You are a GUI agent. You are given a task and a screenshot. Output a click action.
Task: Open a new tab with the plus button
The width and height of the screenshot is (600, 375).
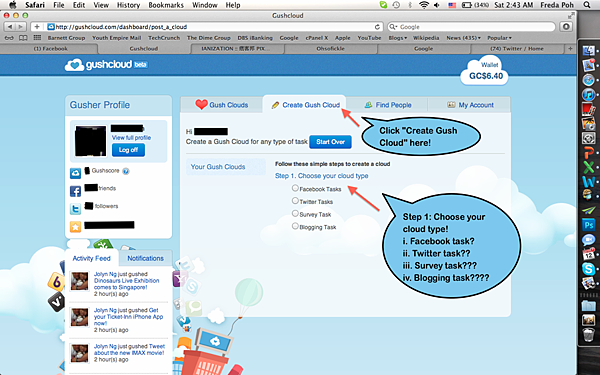570,49
